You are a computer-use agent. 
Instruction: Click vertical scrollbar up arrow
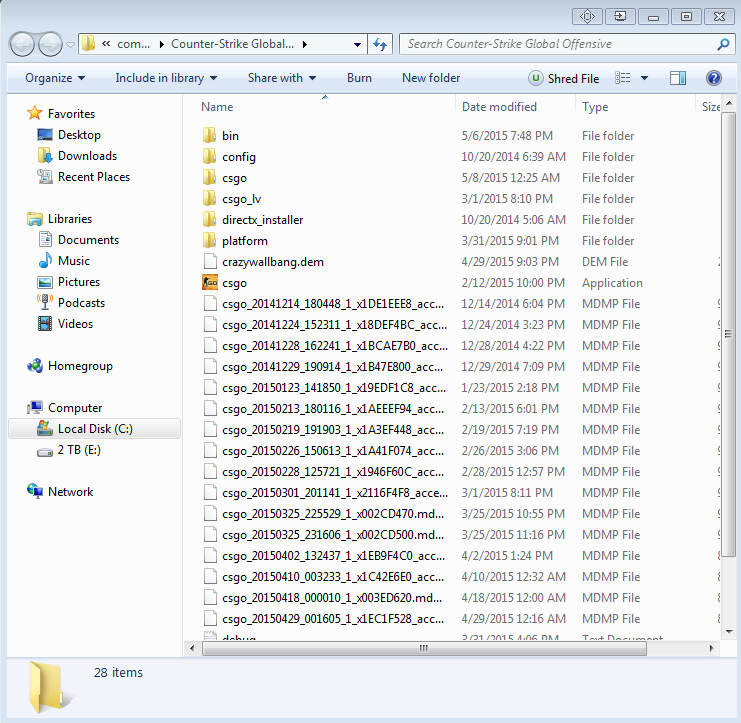tap(729, 103)
